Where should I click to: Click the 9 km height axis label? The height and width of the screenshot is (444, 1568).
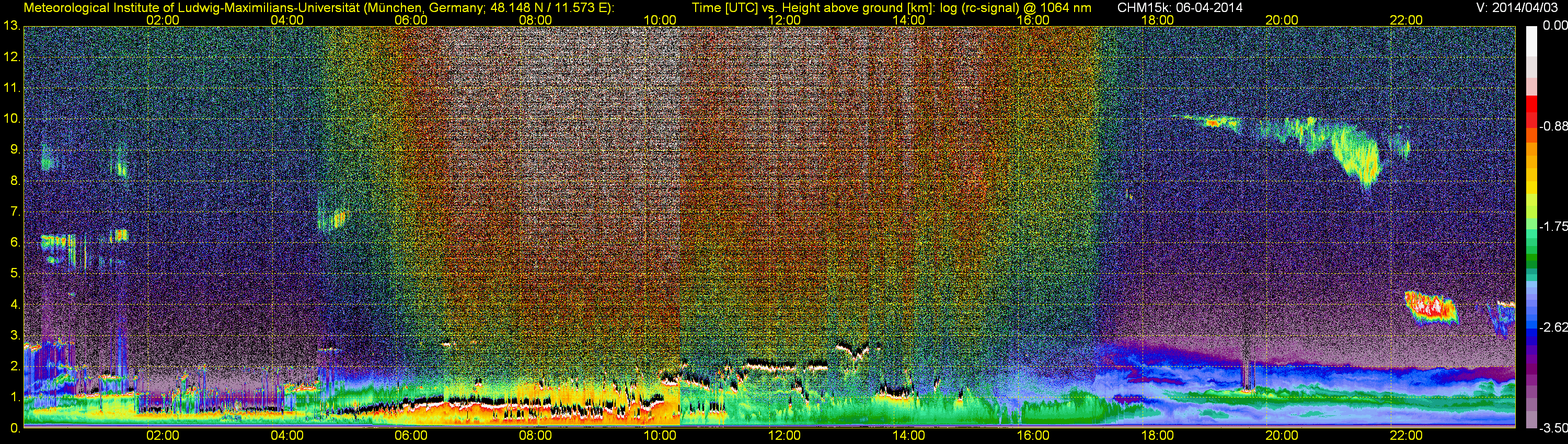pos(15,149)
